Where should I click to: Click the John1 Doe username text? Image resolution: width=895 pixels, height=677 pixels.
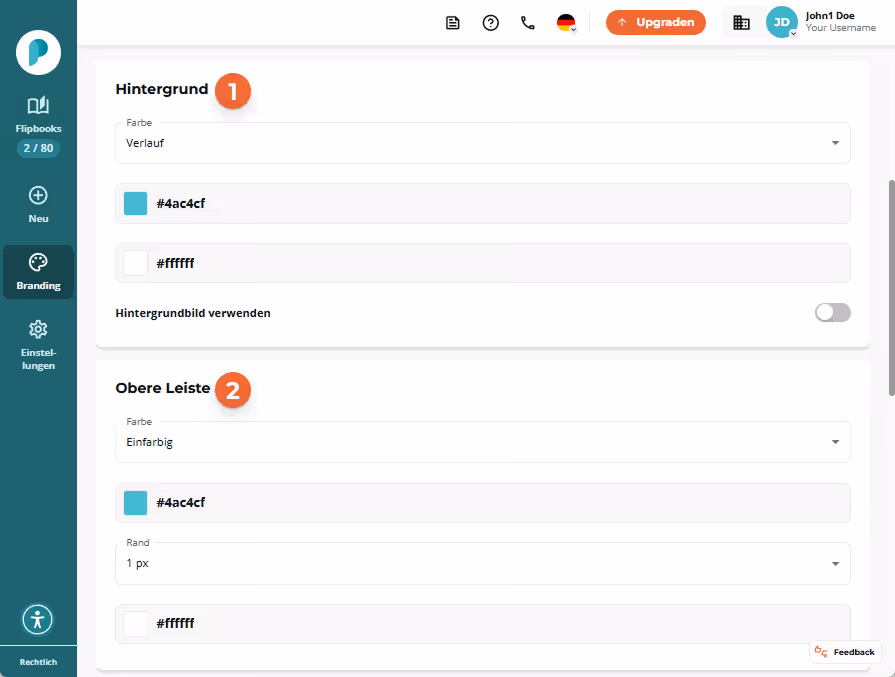coord(830,15)
